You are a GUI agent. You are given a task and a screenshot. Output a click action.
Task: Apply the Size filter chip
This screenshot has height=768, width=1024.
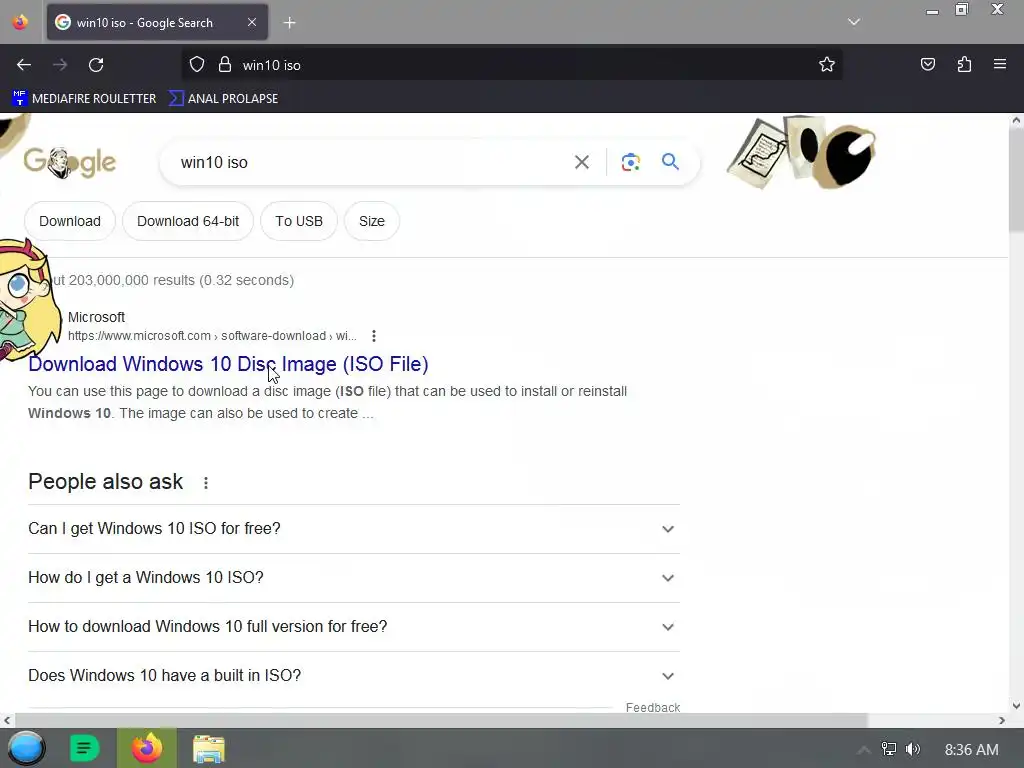tap(372, 221)
